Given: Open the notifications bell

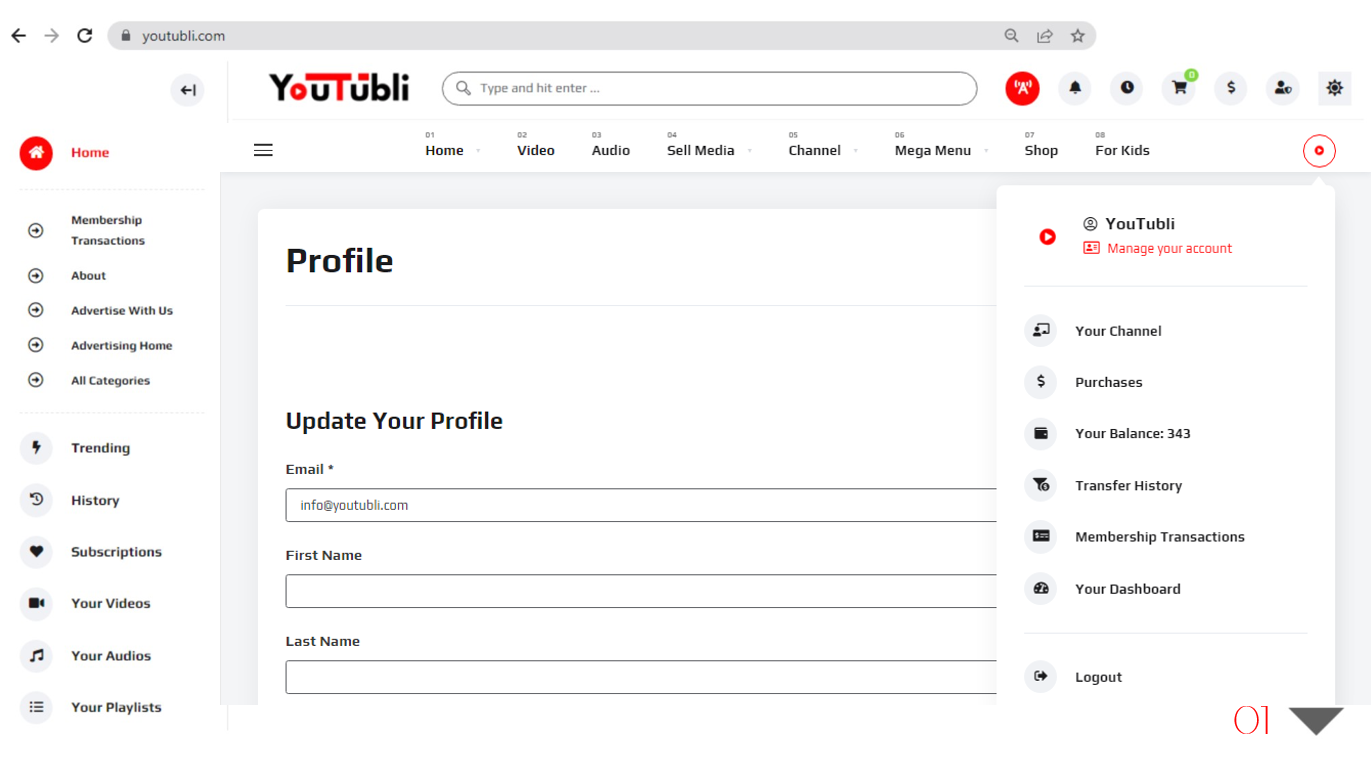Looking at the screenshot, I should coord(1075,88).
